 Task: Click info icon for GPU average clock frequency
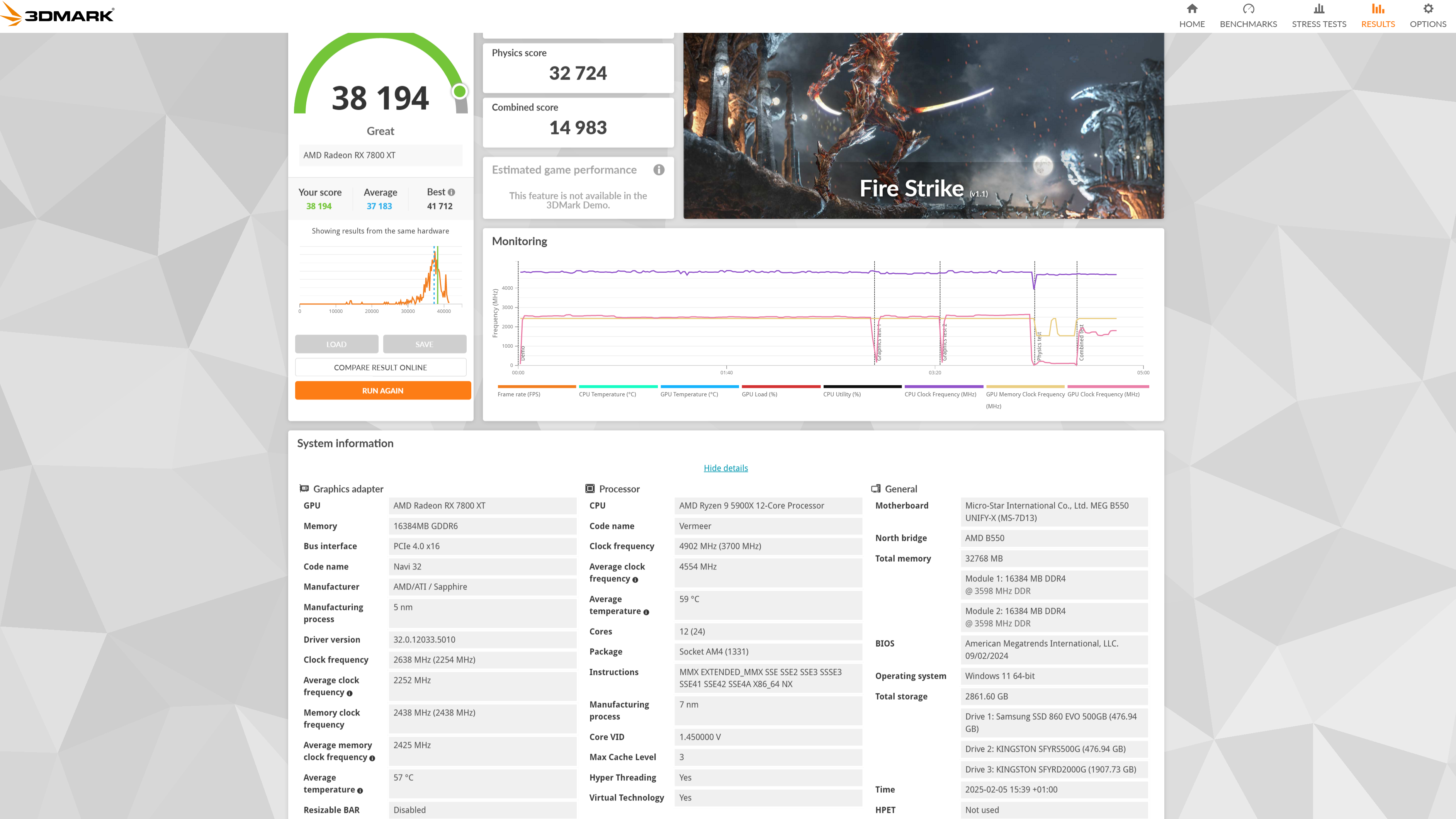[350, 693]
